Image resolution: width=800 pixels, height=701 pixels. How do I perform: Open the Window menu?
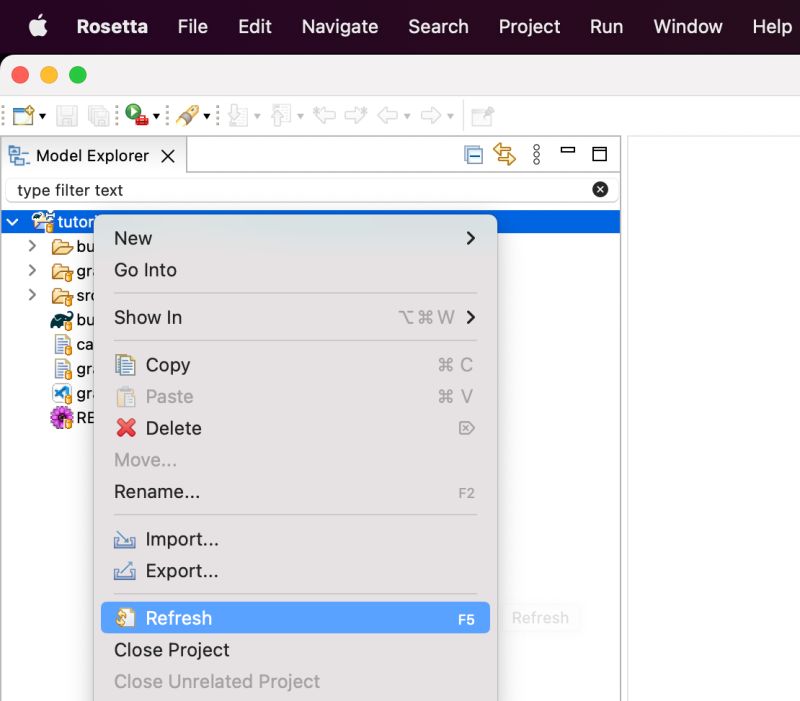coord(688,27)
